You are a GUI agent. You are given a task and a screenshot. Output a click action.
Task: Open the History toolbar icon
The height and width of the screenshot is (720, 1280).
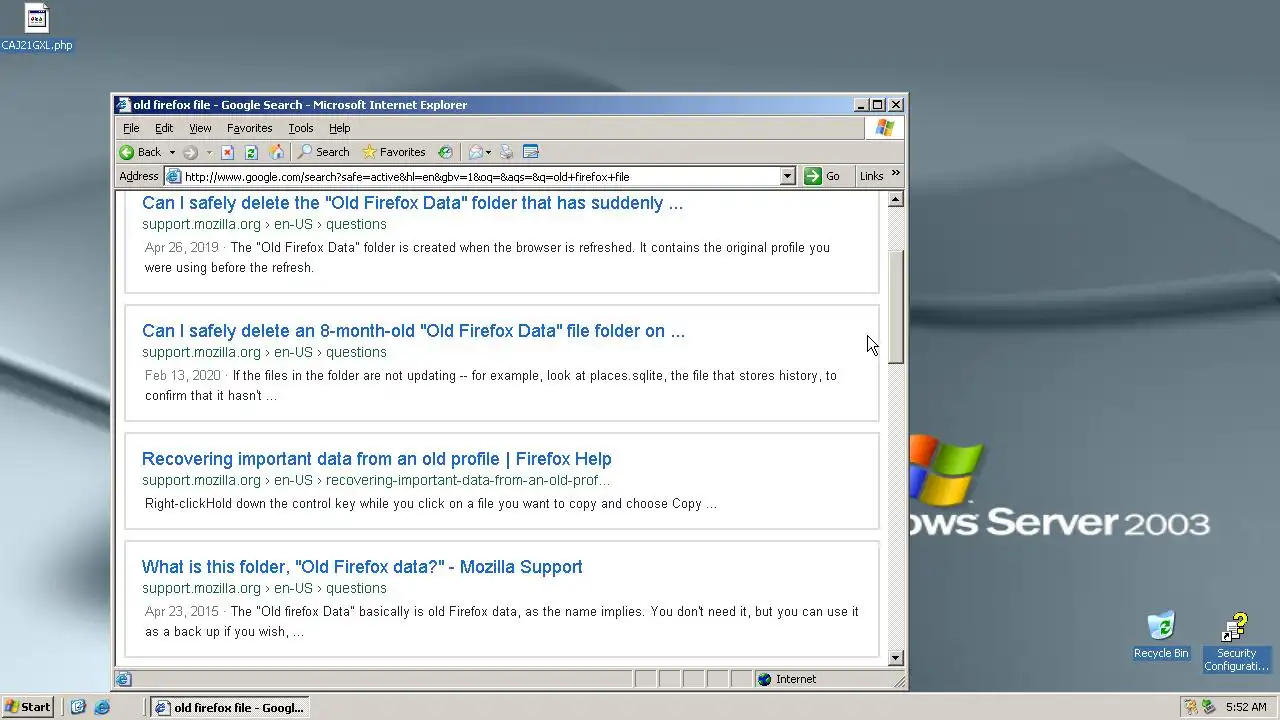[x=445, y=152]
